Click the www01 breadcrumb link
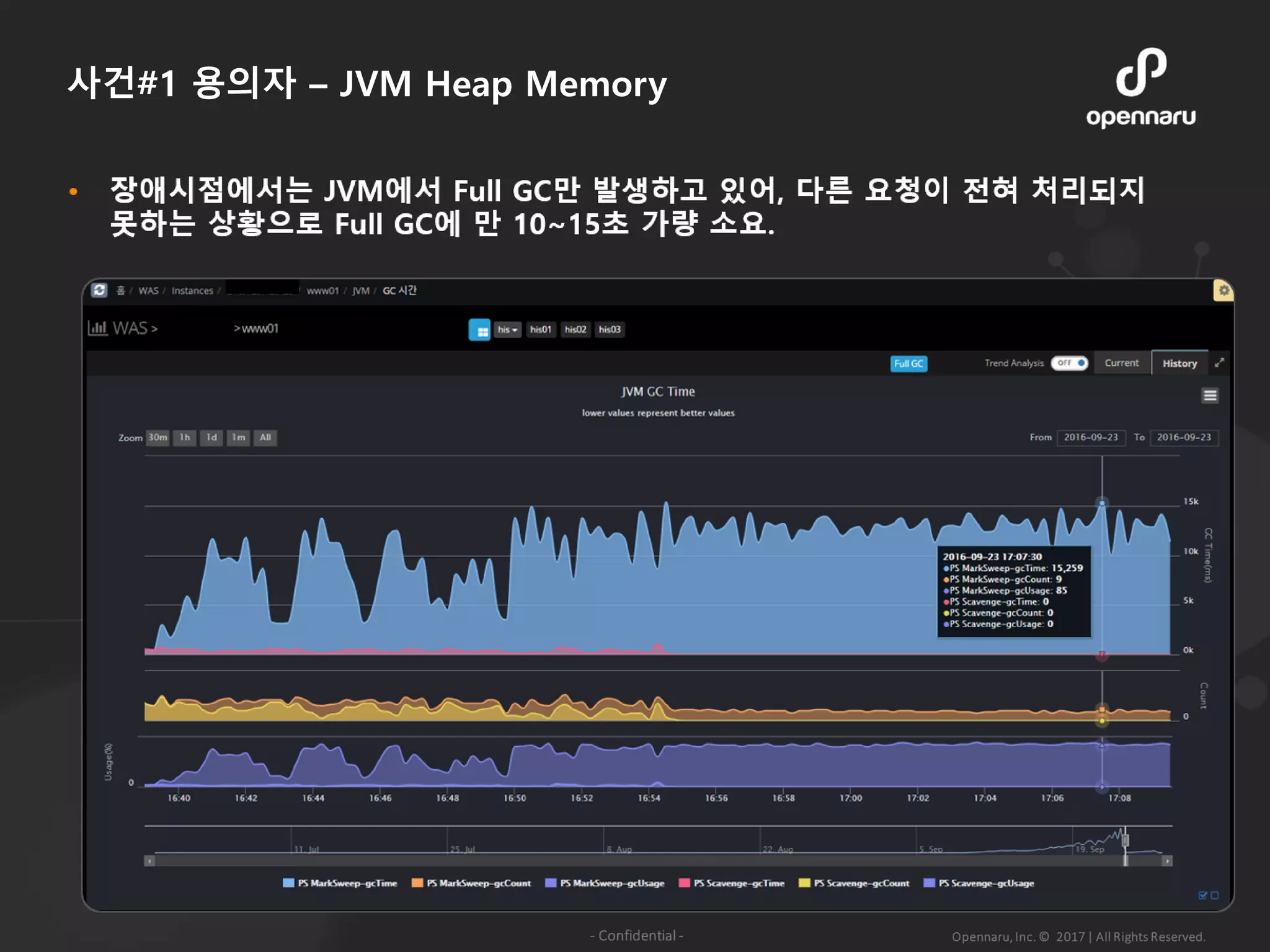Screen dimensions: 1270x952 (322, 291)
